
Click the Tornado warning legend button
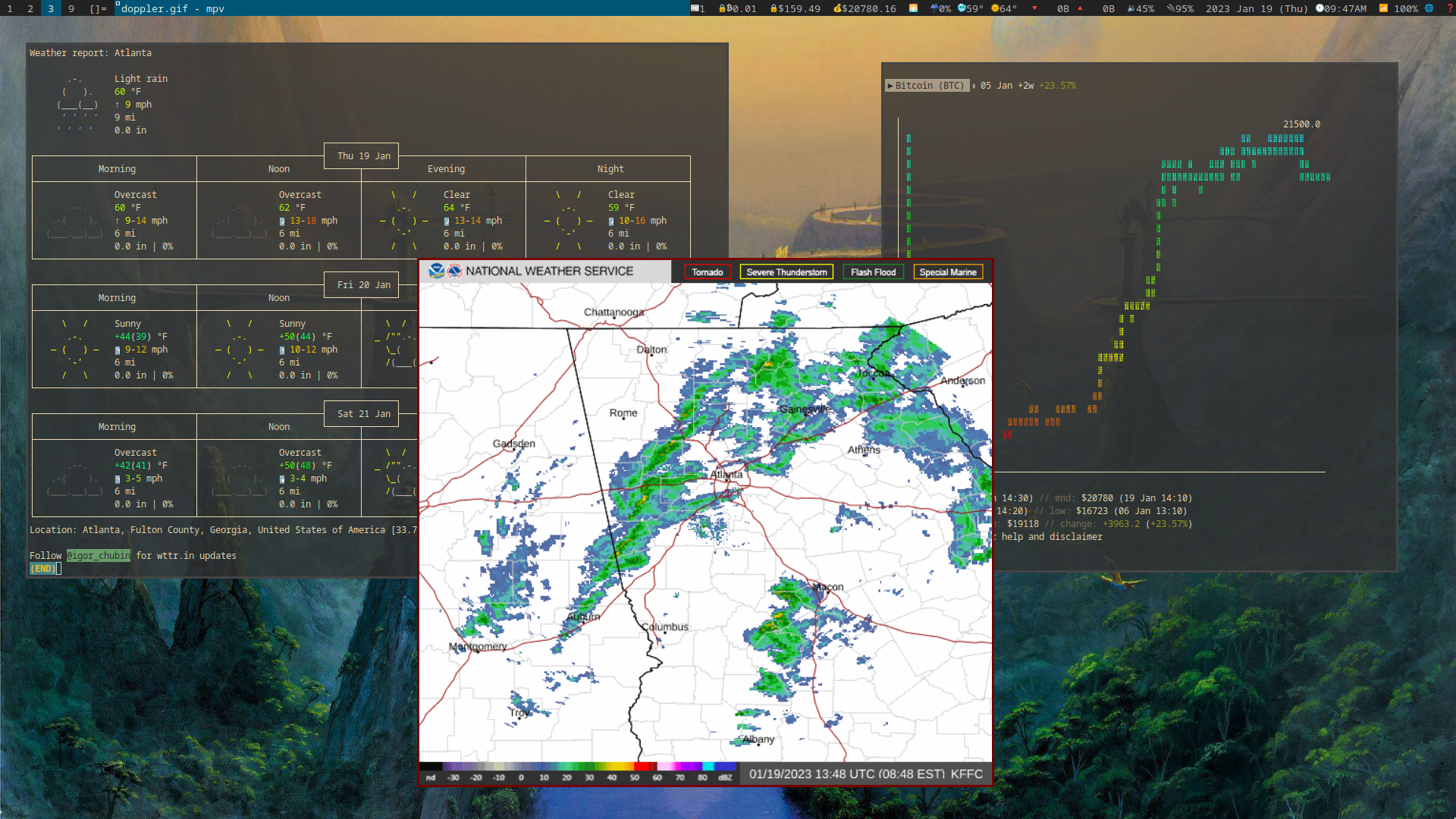click(707, 272)
